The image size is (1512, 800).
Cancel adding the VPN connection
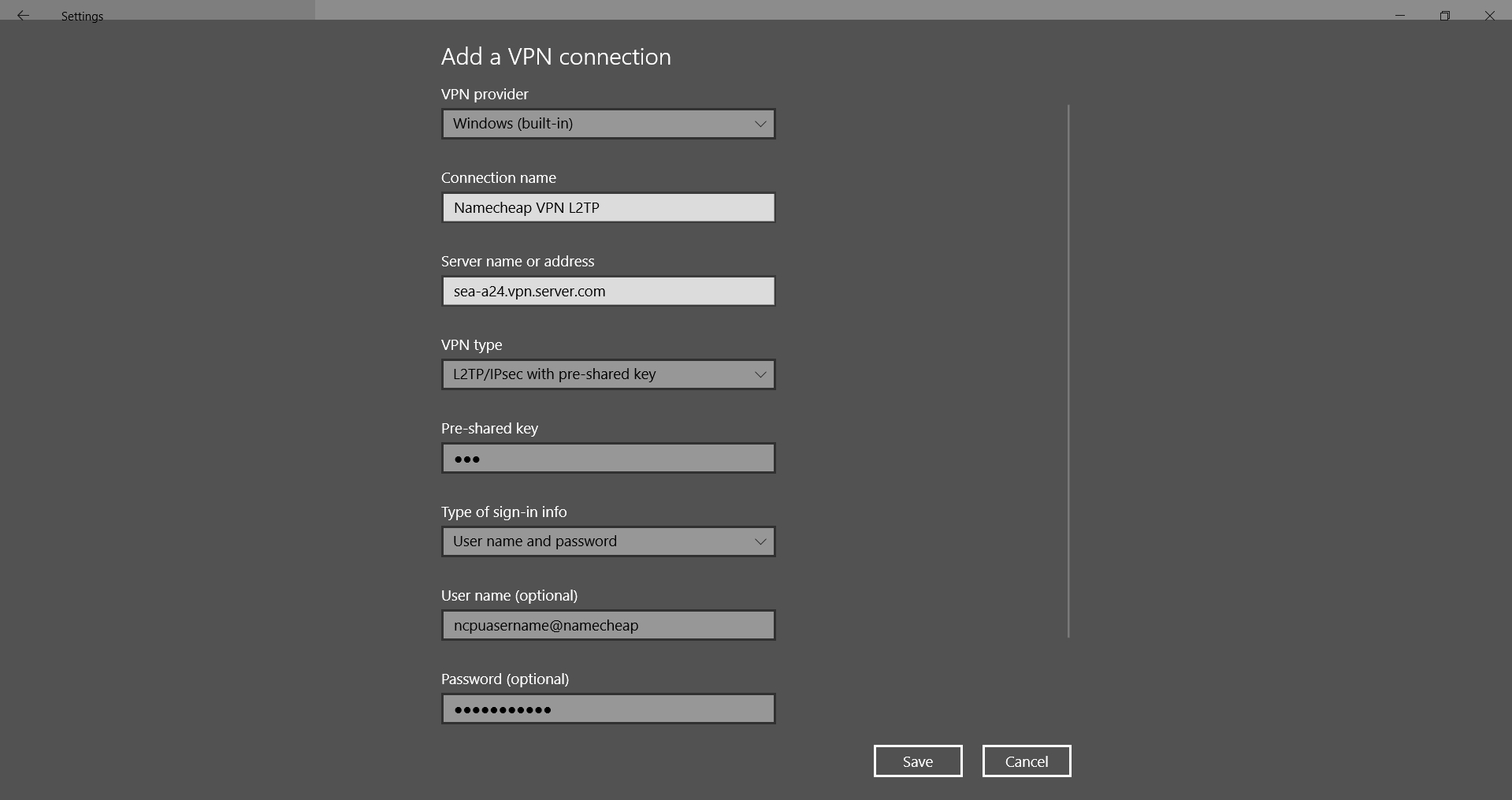(x=1027, y=761)
